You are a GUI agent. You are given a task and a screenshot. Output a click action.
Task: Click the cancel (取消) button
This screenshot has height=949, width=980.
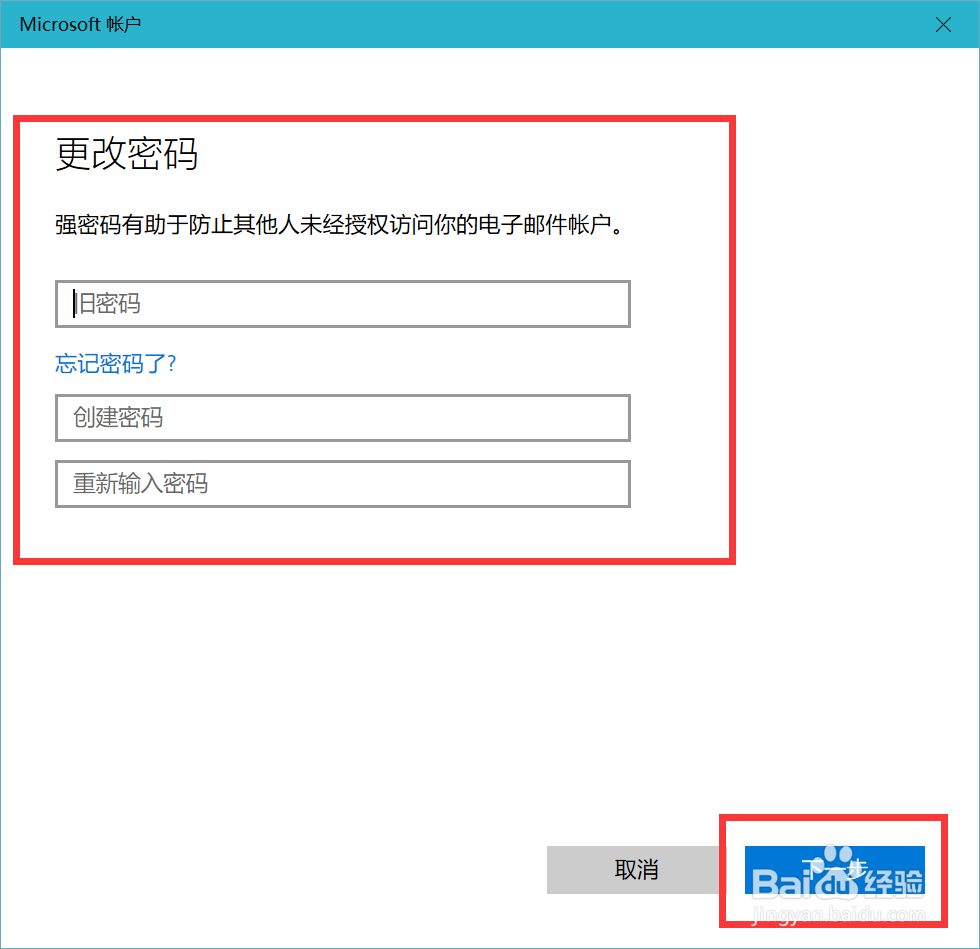click(636, 870)
